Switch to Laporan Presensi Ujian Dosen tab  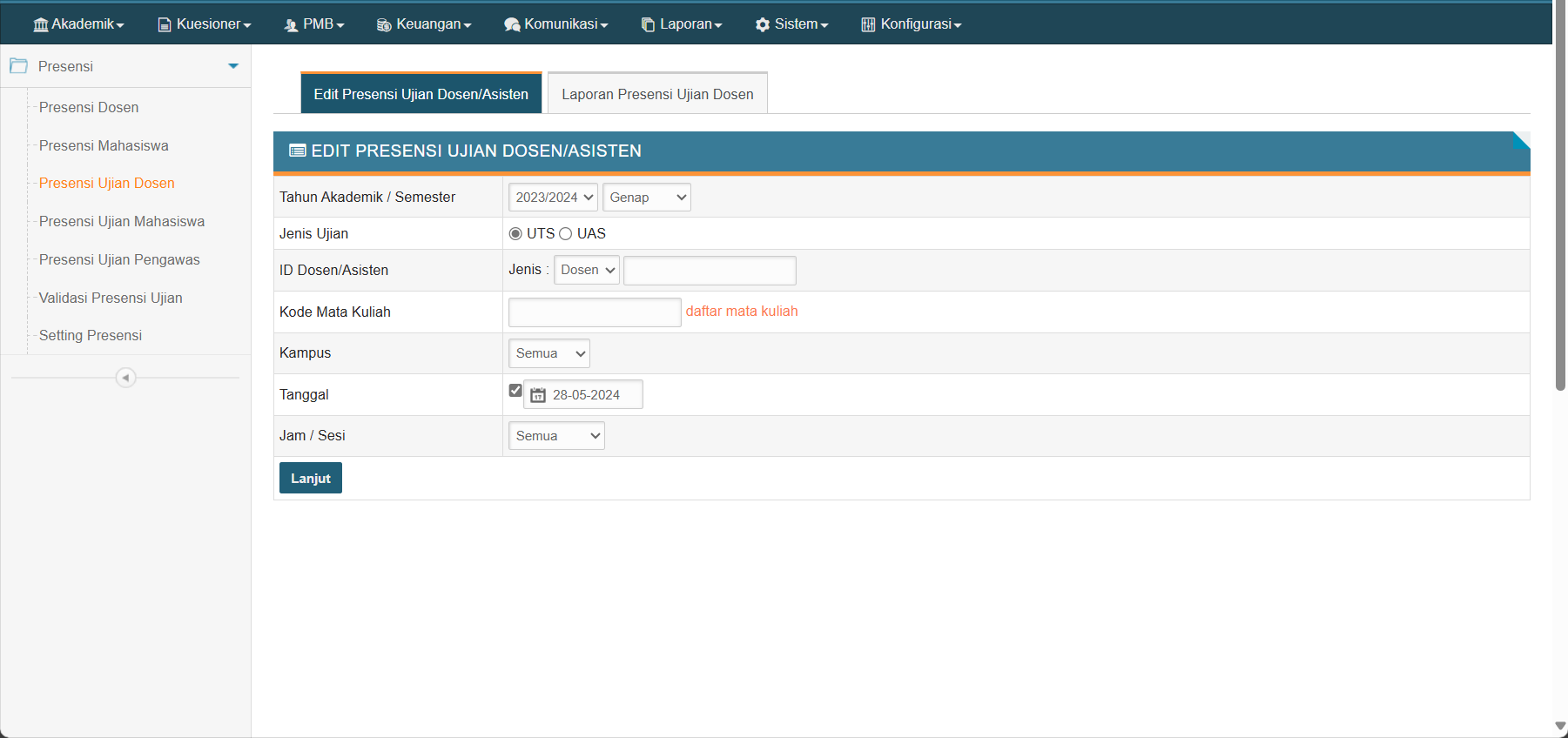(x=657, y=94)
